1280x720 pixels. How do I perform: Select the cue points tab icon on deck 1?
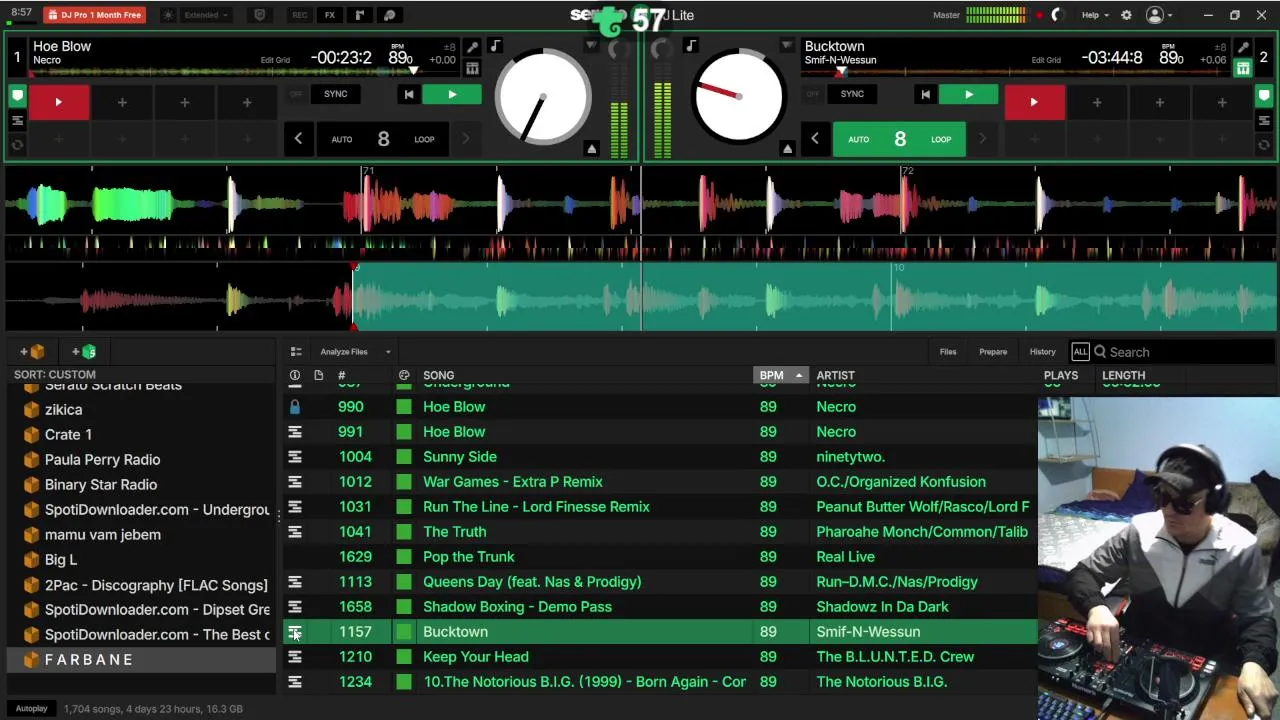(17, 96)
